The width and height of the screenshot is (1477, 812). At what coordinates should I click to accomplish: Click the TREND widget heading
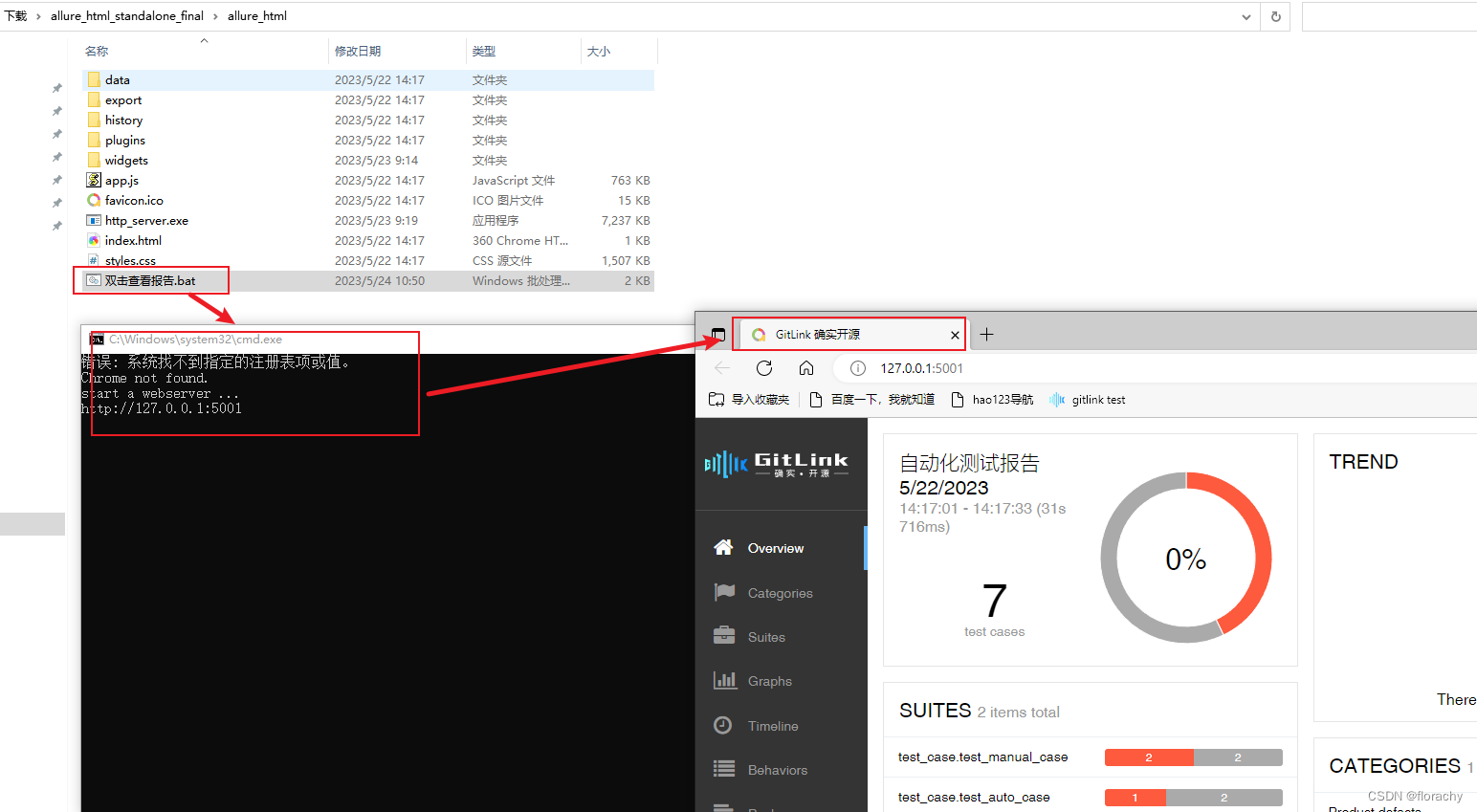point(1363,462)
